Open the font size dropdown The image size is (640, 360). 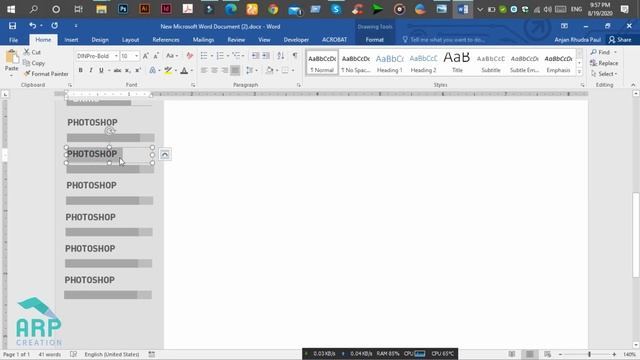[136, 56]
